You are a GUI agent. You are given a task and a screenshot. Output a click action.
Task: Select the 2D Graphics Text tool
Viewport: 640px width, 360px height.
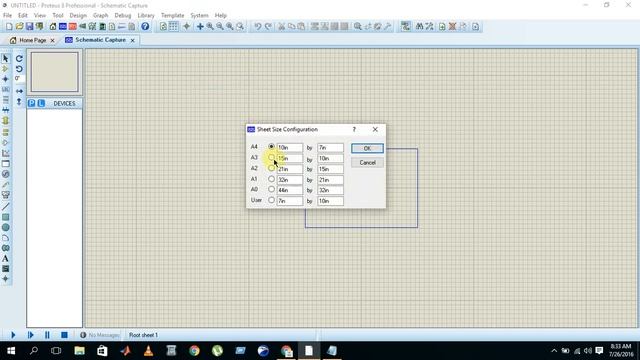5,258
